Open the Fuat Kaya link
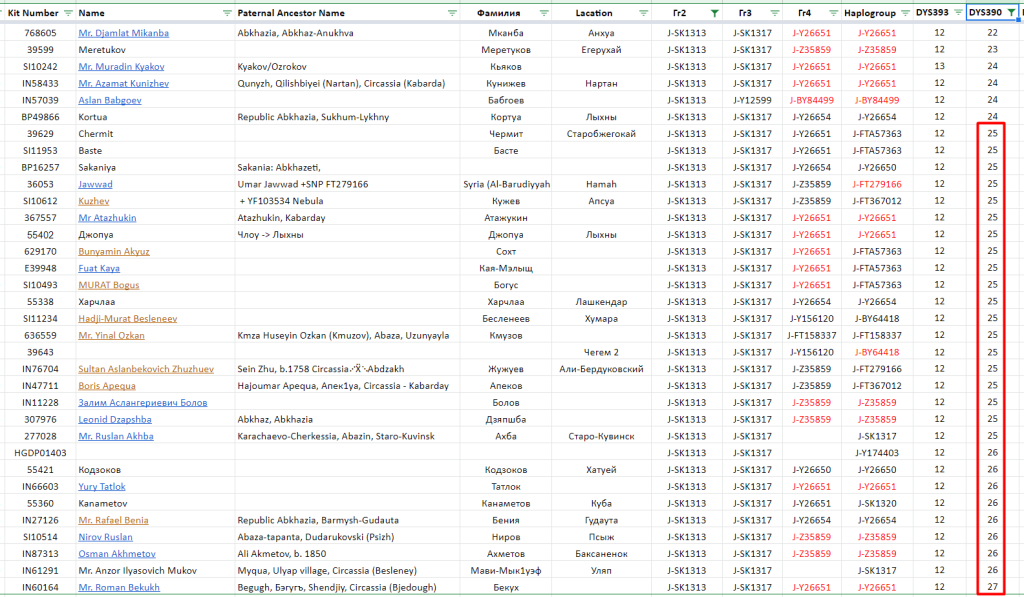Viewport: 1024px width, 597px height. coord(99,268)
